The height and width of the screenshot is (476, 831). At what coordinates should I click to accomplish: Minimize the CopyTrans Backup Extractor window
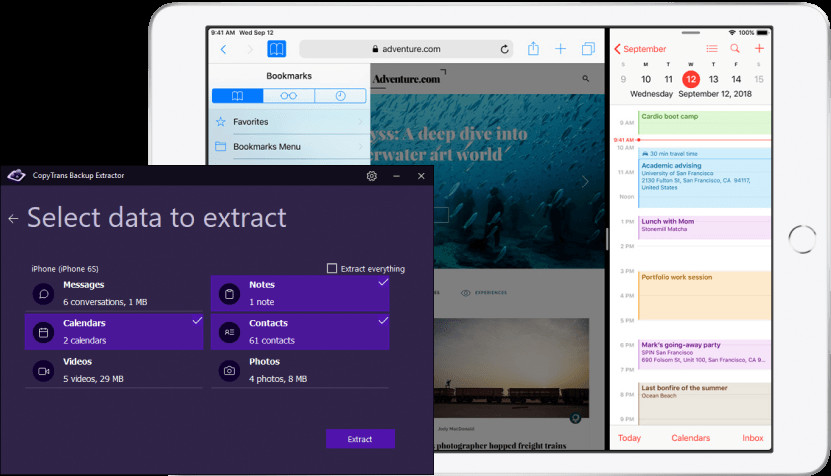pyautogui.click(x=396, y=176)
